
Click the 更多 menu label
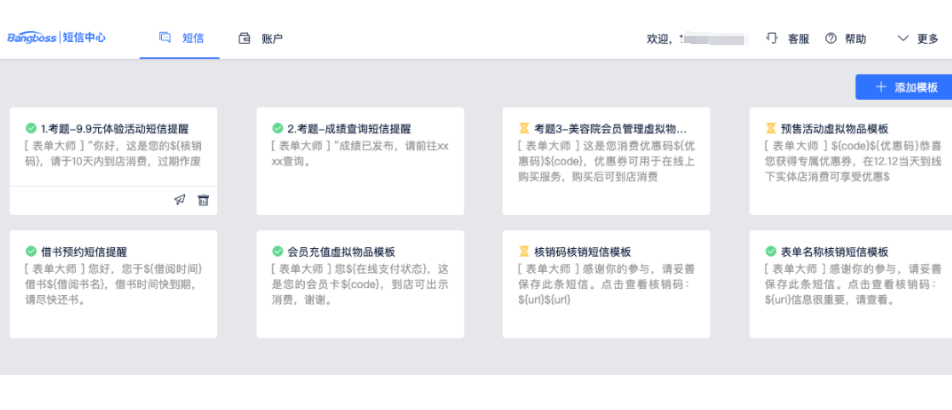pos(928,39)
